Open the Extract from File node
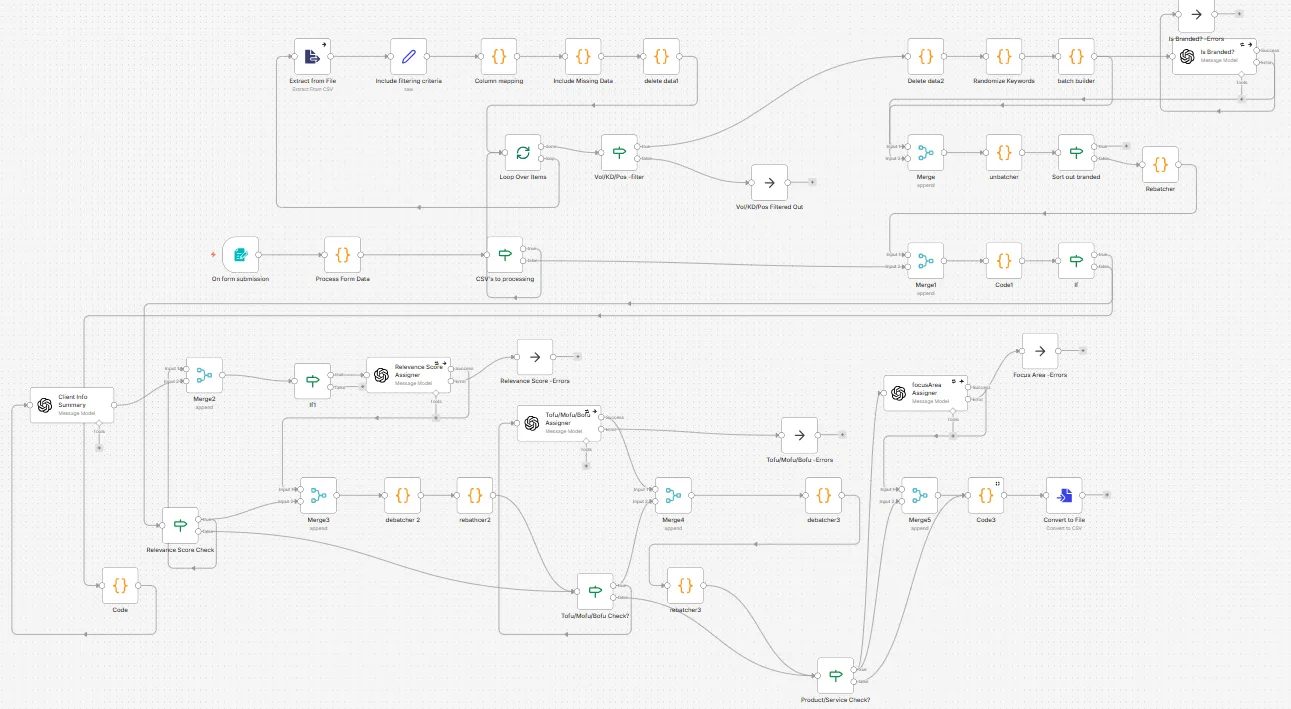The height and width of the screenshot is (709, 1291). click(311, 57)
